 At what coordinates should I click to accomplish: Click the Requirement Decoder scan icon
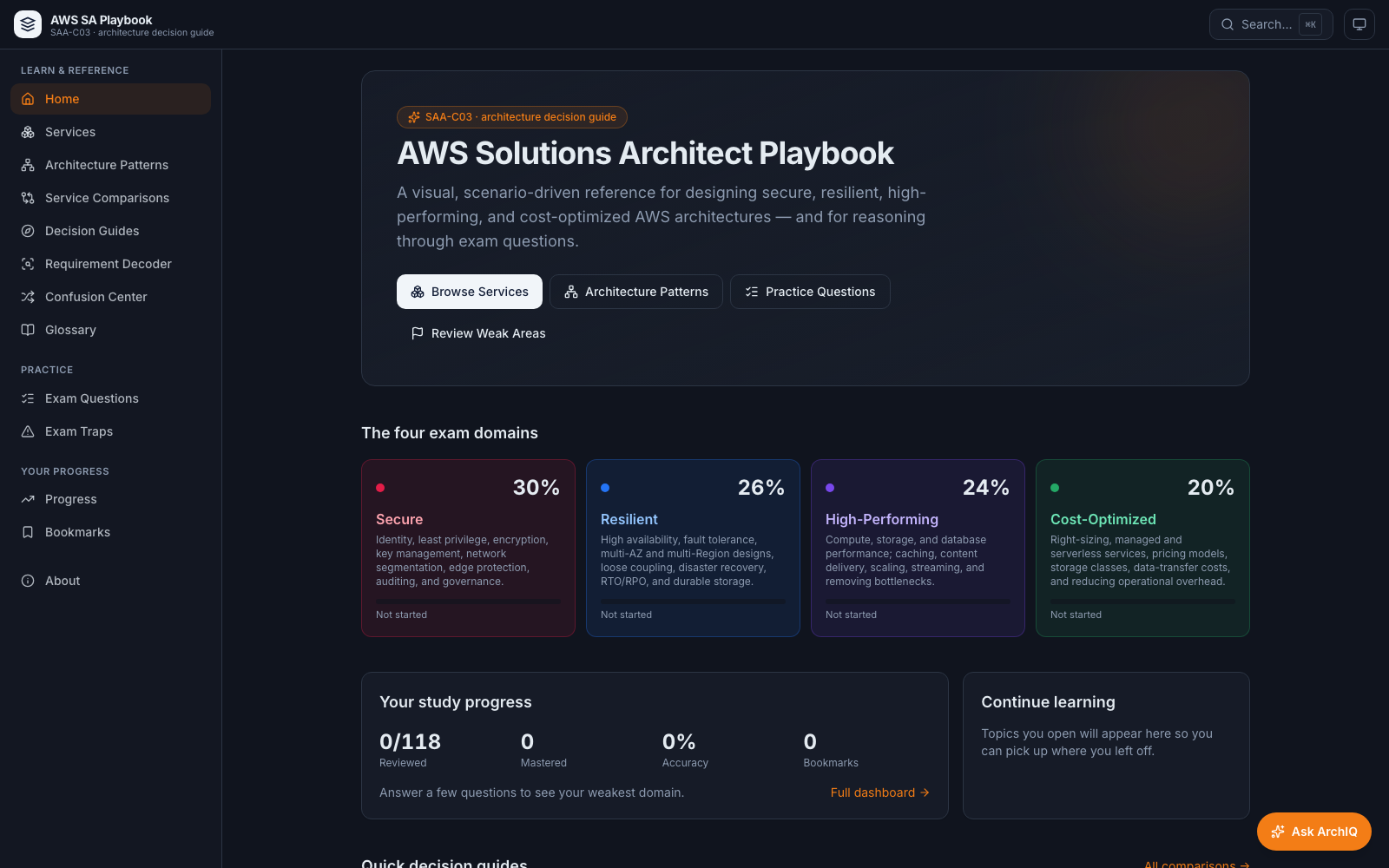click(28, 264)
